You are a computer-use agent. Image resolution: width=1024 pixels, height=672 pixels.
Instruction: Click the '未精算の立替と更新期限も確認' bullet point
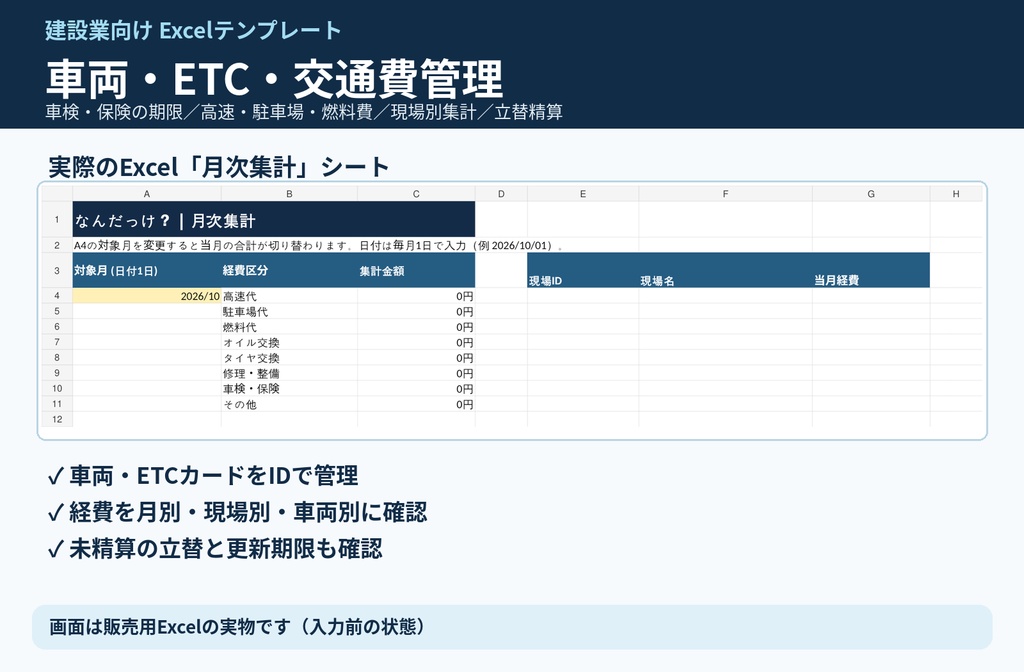[x=215, y=549]
